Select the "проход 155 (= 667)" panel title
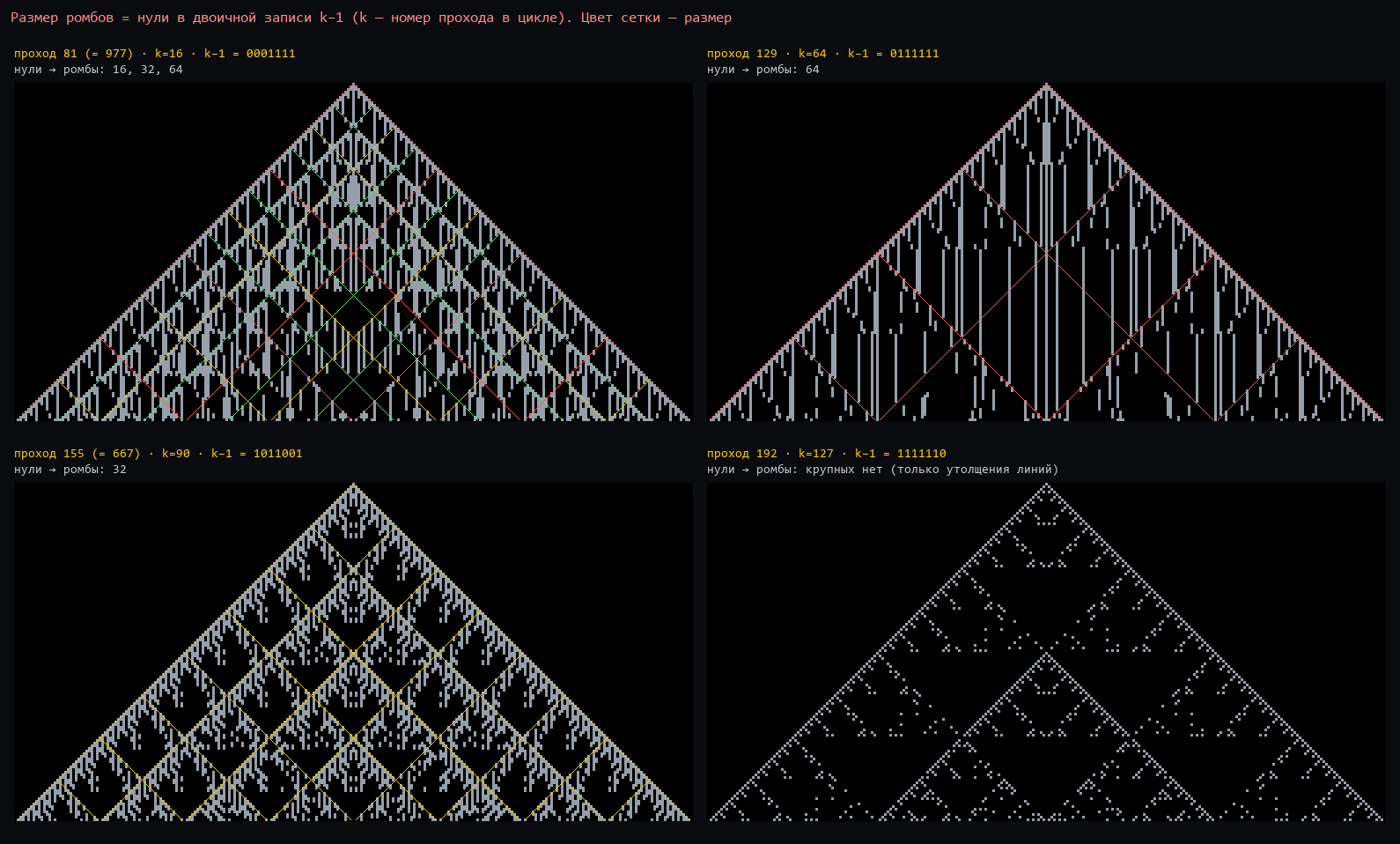The image size is (1400, 844). (x=158, y=454)
